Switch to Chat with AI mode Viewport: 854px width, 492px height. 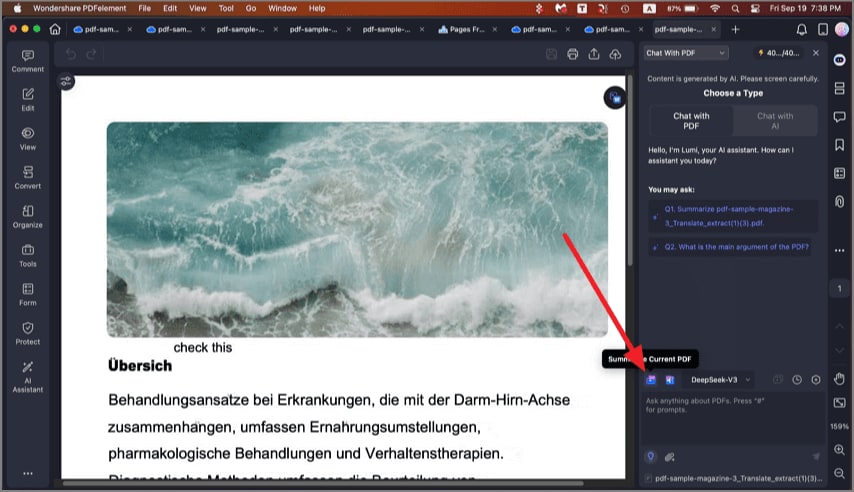pos(774,121)
